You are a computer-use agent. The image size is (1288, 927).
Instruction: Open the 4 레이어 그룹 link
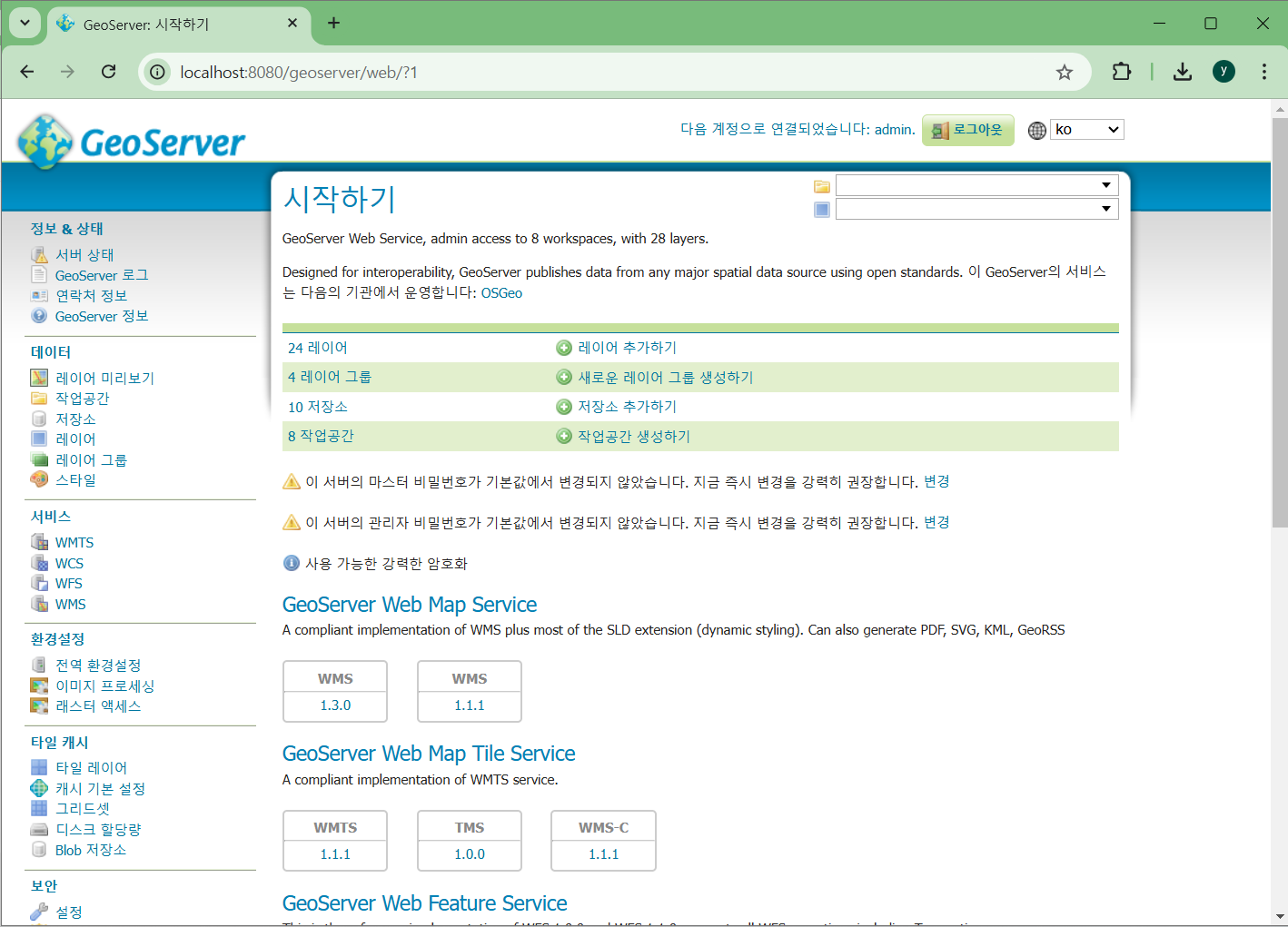[x=330, y=377]
